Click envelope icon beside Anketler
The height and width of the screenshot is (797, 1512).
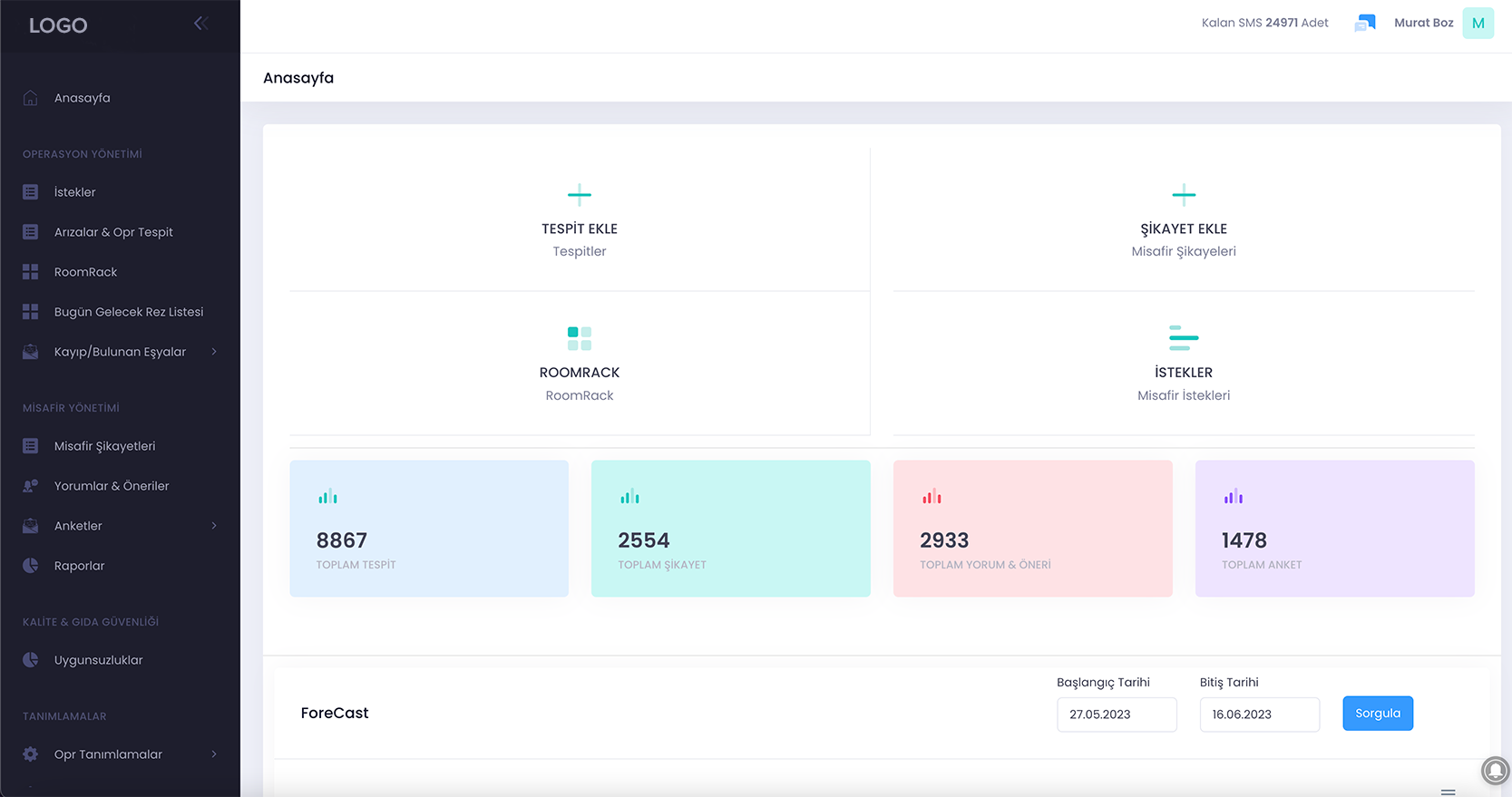point(30,526)
